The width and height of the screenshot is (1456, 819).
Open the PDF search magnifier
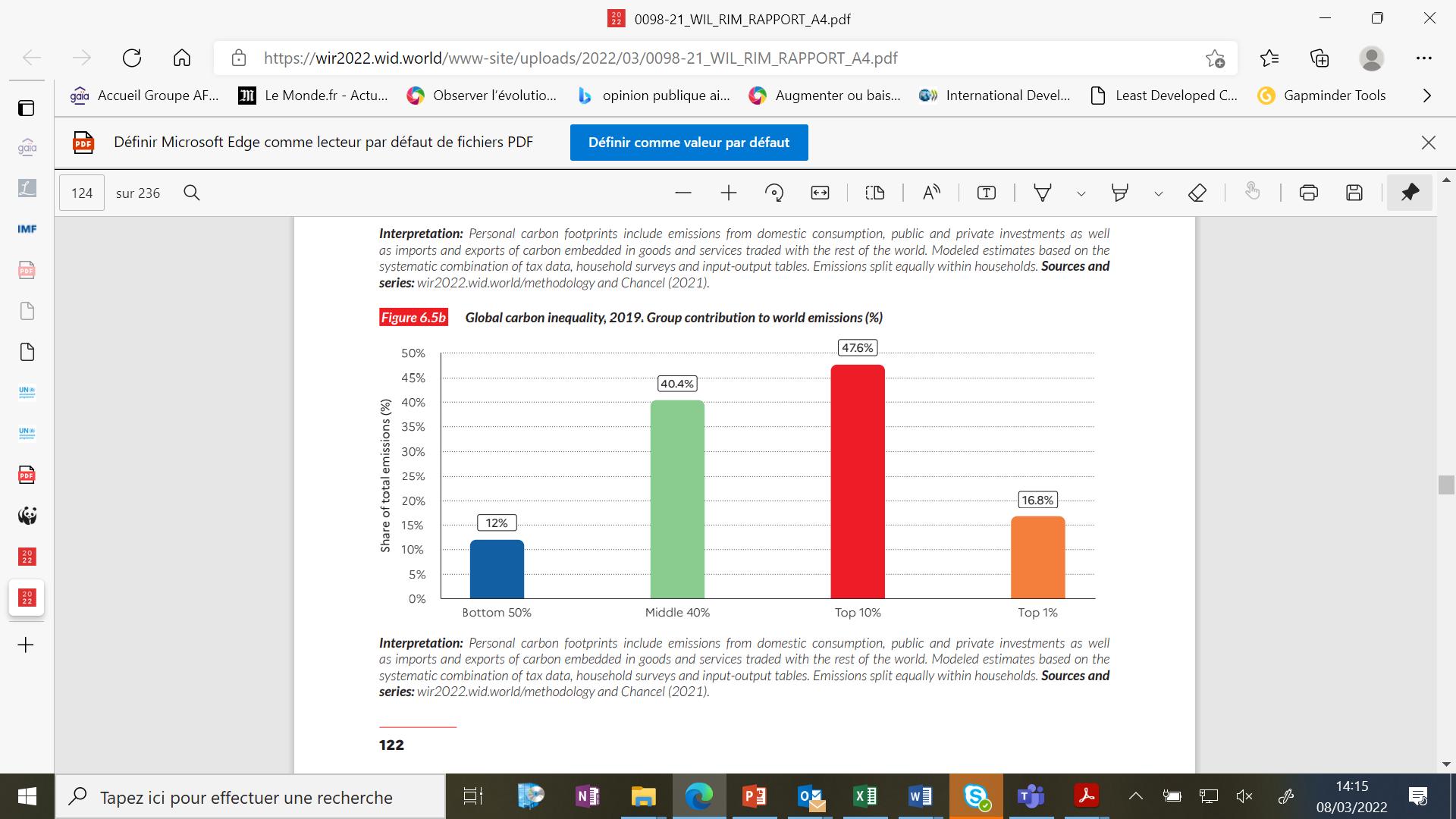click(x=192, y=193)
